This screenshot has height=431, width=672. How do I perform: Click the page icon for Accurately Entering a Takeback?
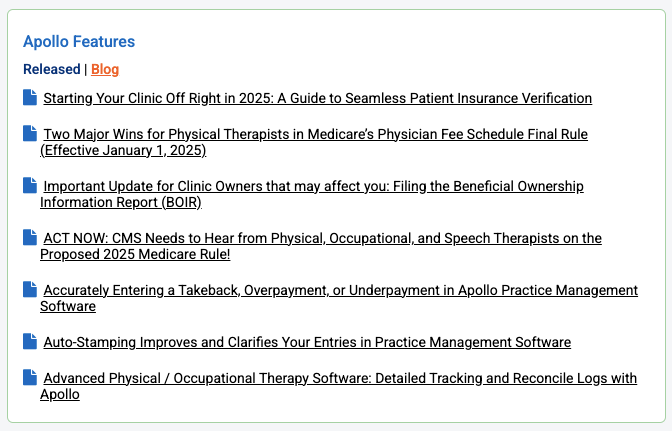29,290
